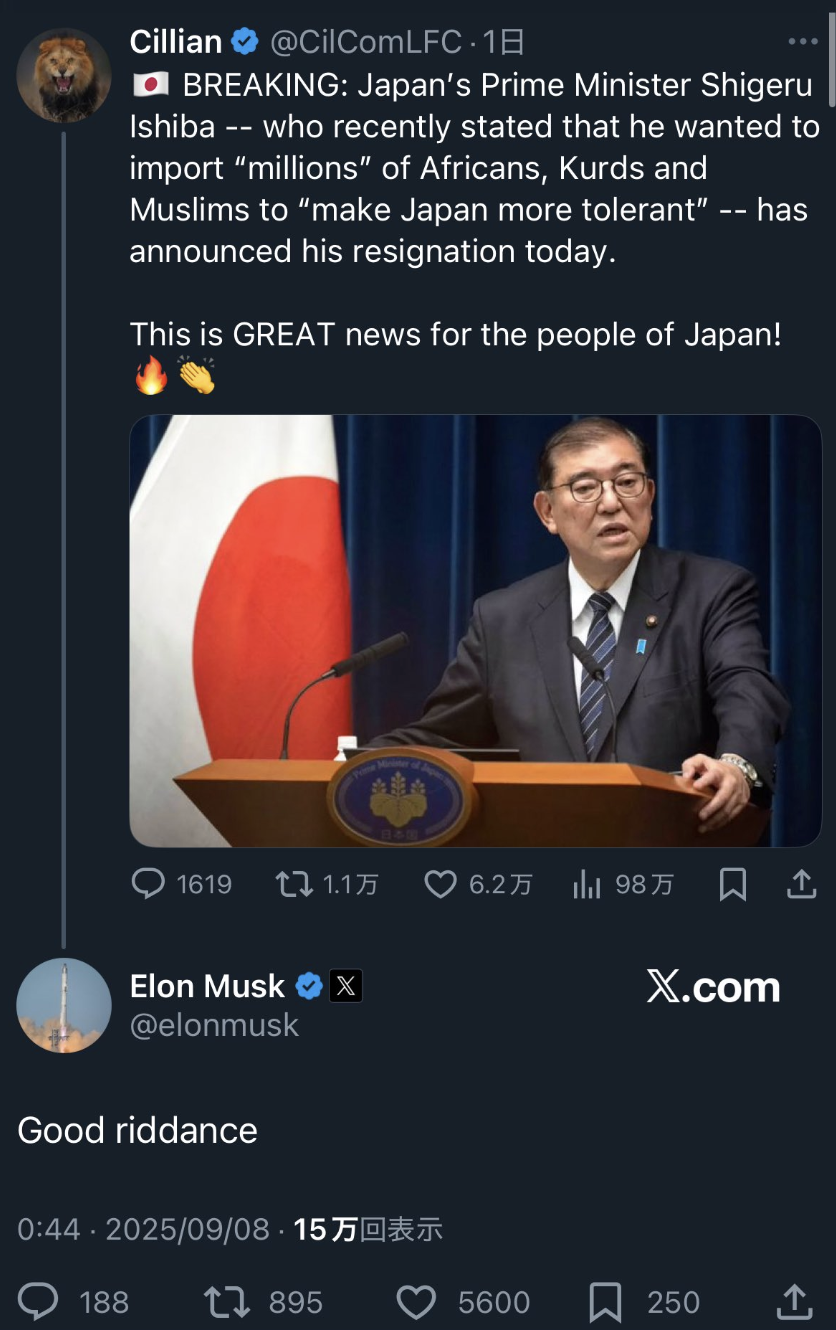Repost the Good riddance post
The height and width of the screenshot is (1330, 836).
pyautogui.click(x=225, y=1302)
